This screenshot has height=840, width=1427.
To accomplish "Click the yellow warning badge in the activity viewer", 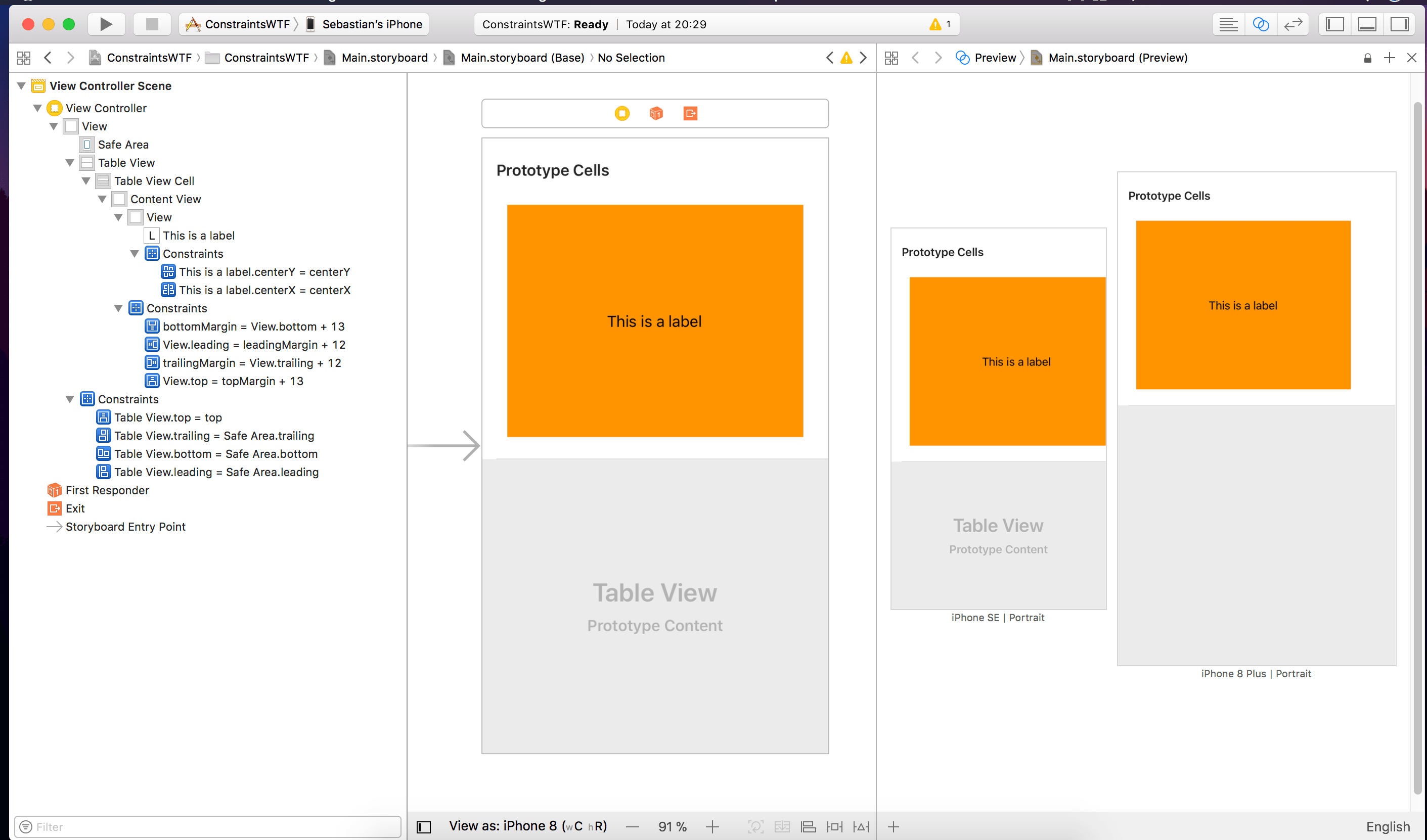I will pyautogui.click(x=936, y=24).
